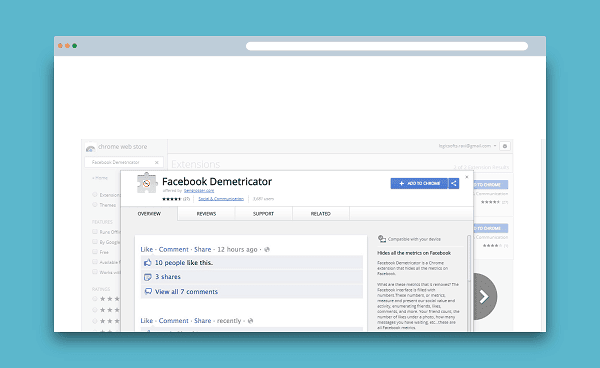
Task: Click the first background result's Add to Chrome button
Action: [x=491, y=185]
